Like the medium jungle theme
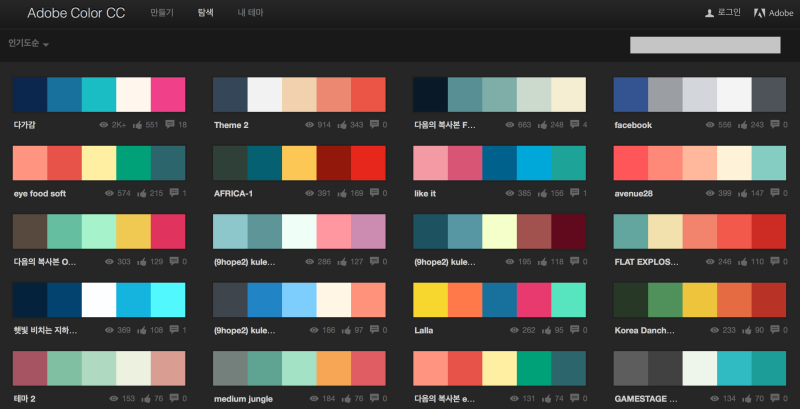 pos(346,399)
